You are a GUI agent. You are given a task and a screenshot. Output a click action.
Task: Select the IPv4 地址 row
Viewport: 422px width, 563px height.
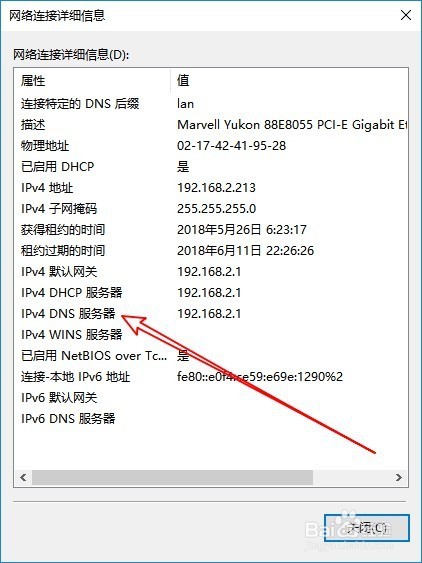[211, 187]
